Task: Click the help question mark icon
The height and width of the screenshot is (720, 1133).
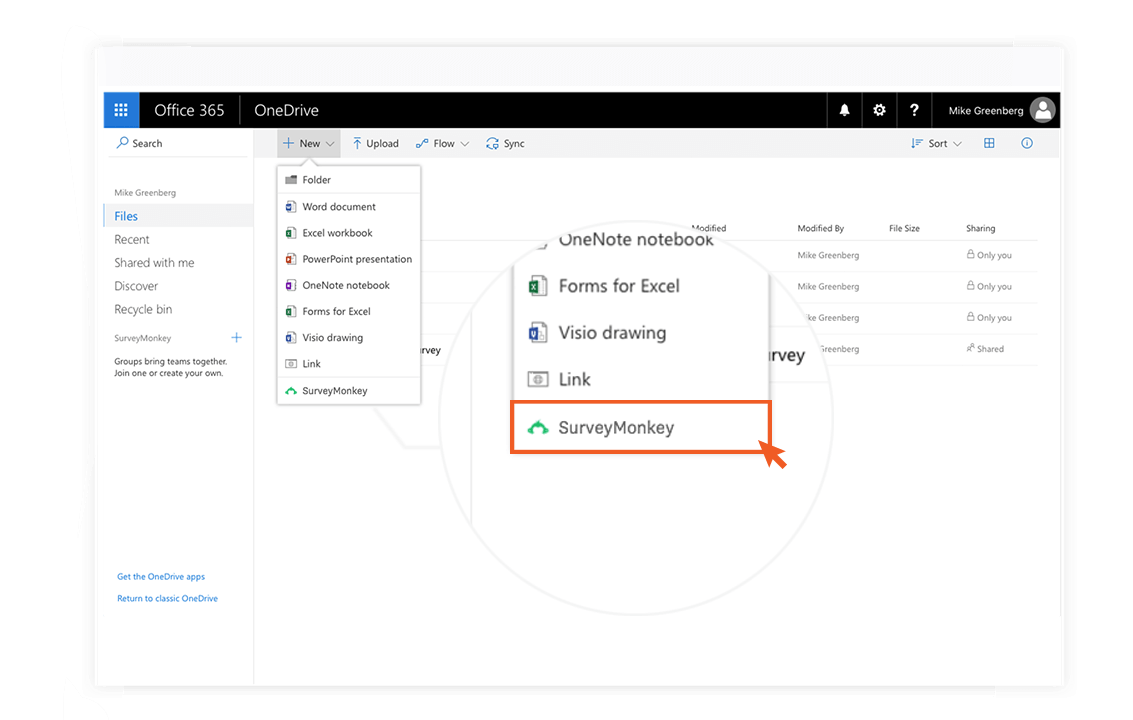Action: [914, 110]
